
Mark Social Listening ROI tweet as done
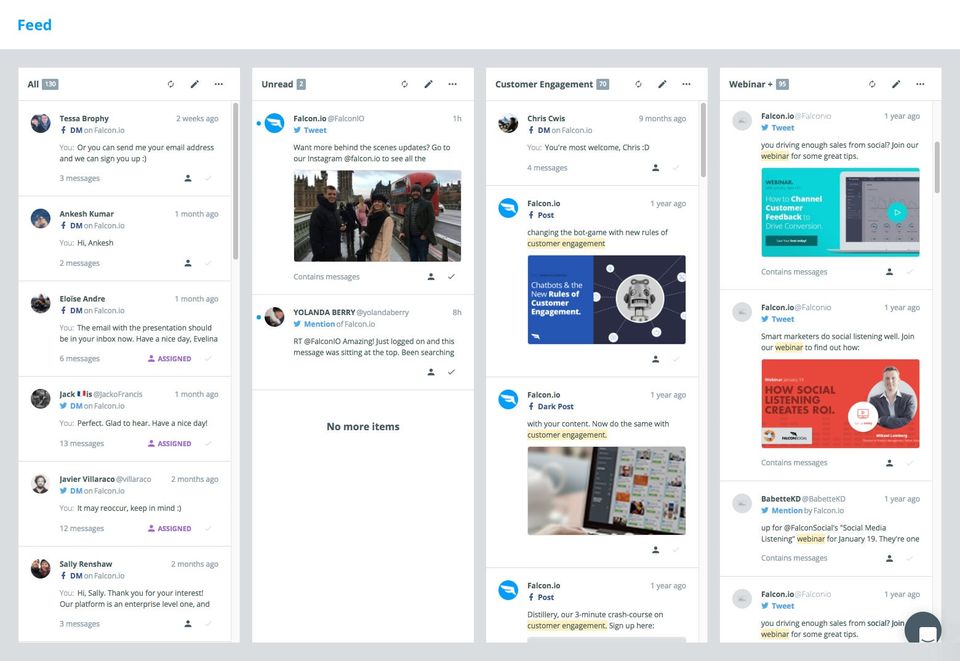point(910,463)
